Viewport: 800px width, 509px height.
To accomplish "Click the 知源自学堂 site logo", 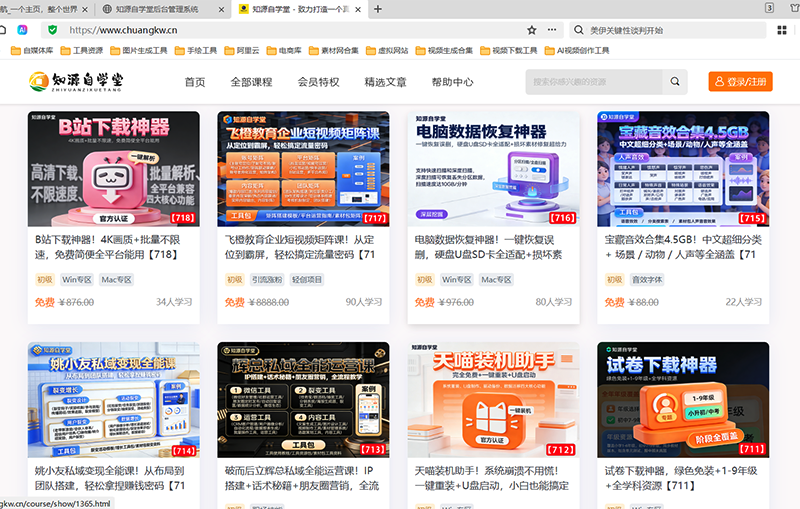I will 76,82.
